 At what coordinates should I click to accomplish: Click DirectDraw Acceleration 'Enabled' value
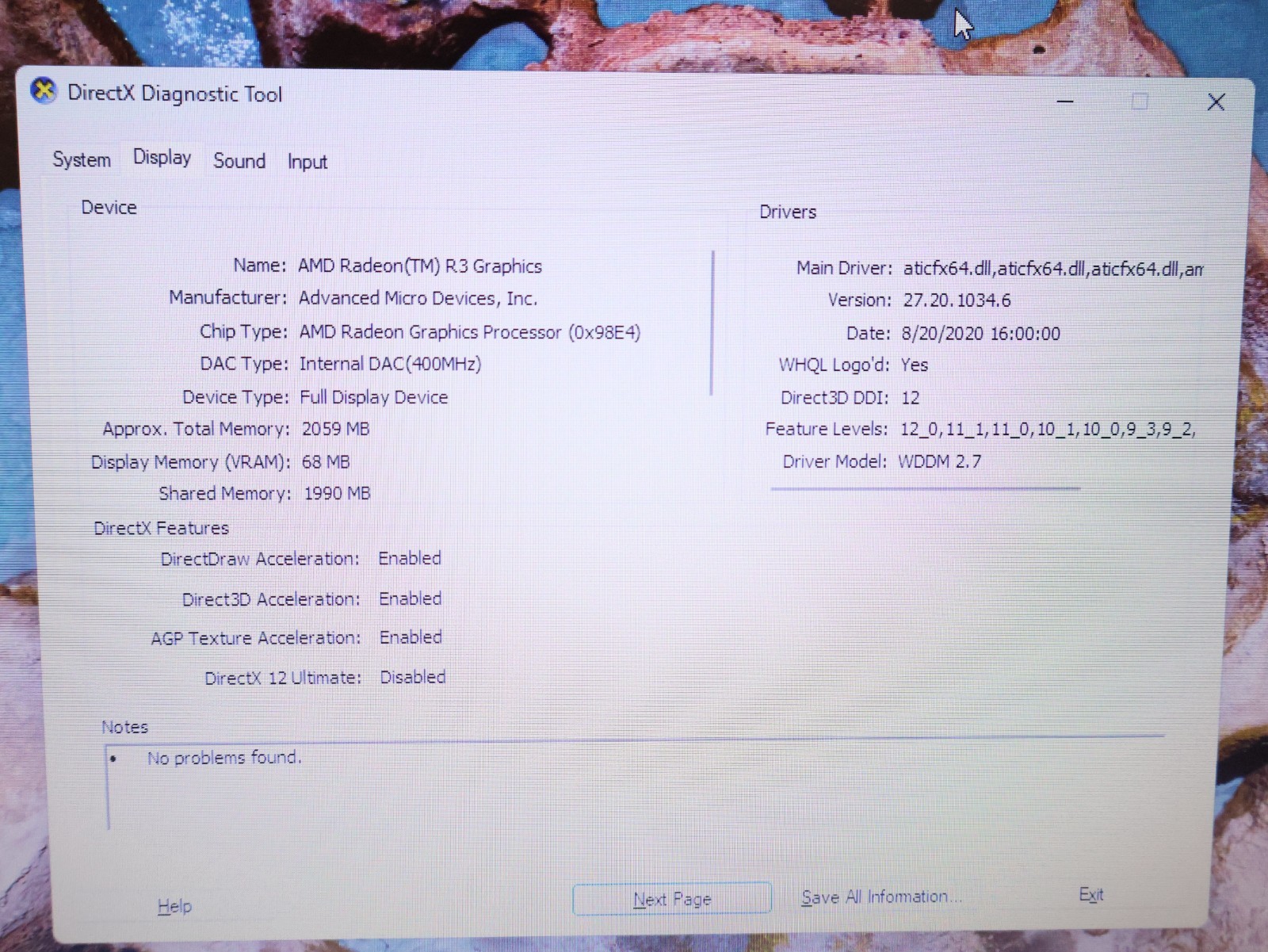[x=410, y=558]
